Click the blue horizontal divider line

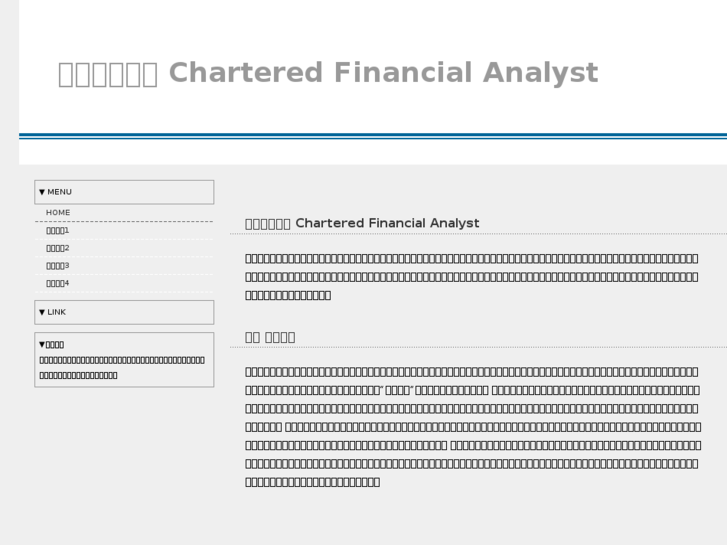pos(373,136)
